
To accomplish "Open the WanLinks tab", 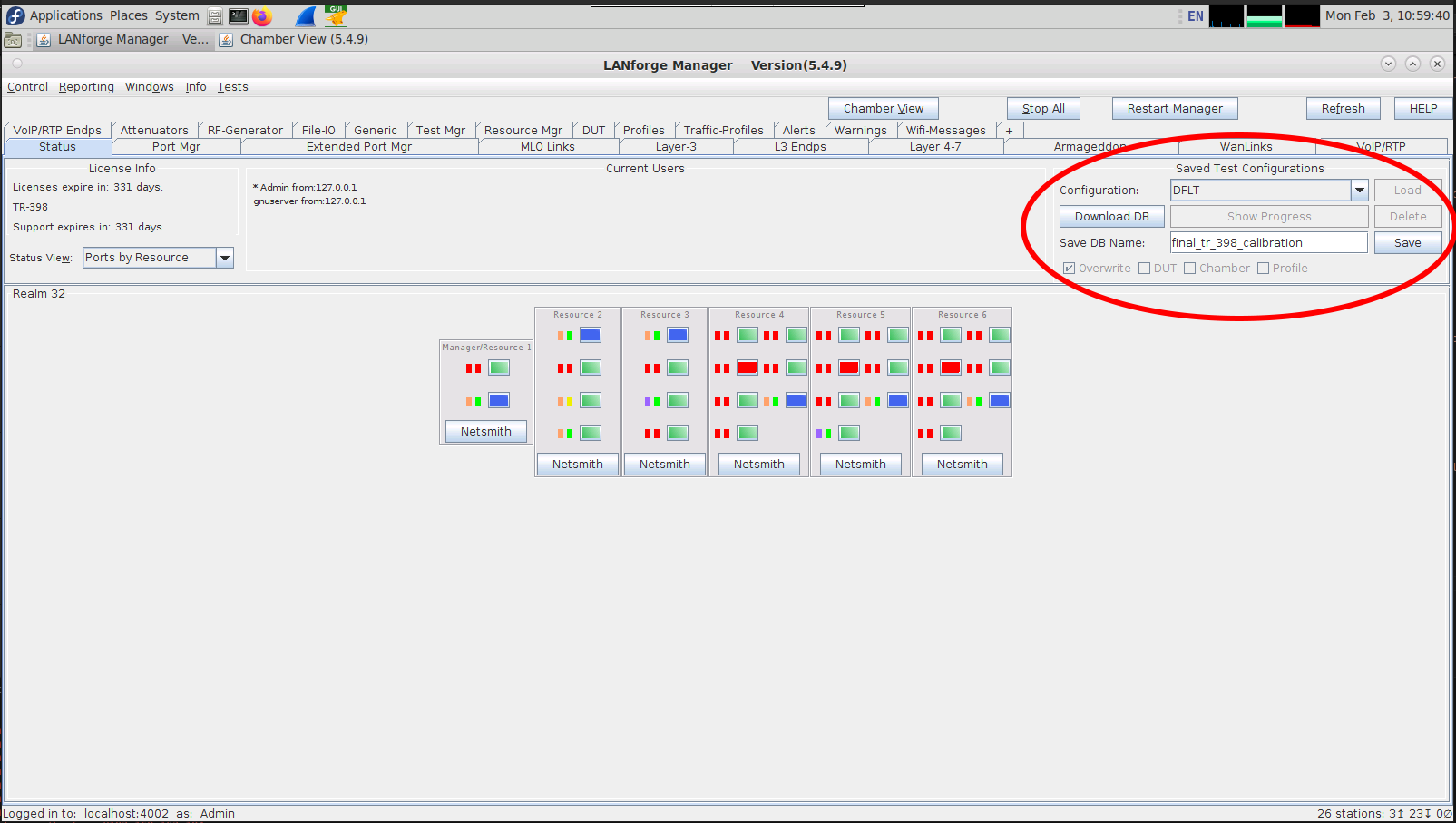I will tap(1246, 147).
